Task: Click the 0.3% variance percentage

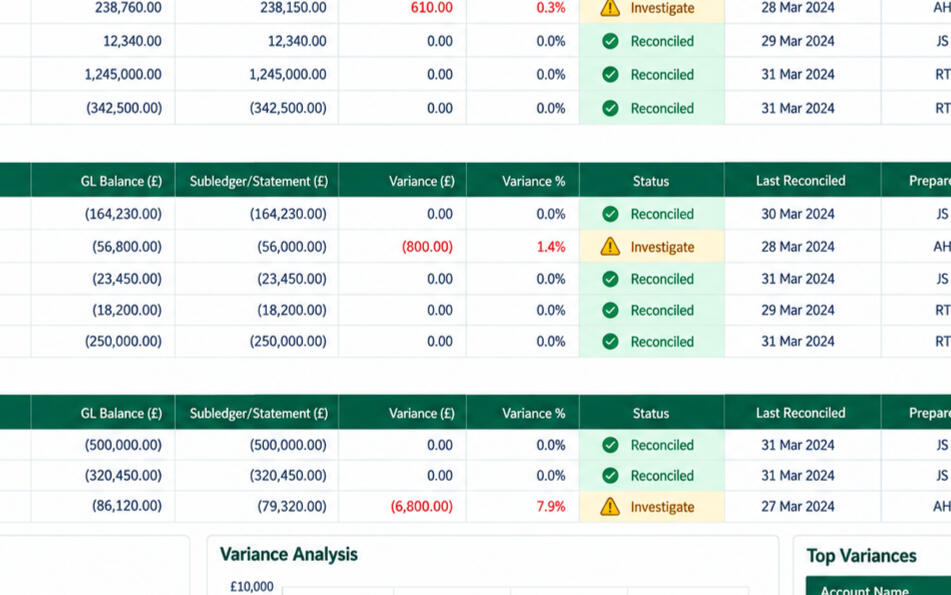Action: (x=551, y=8)
